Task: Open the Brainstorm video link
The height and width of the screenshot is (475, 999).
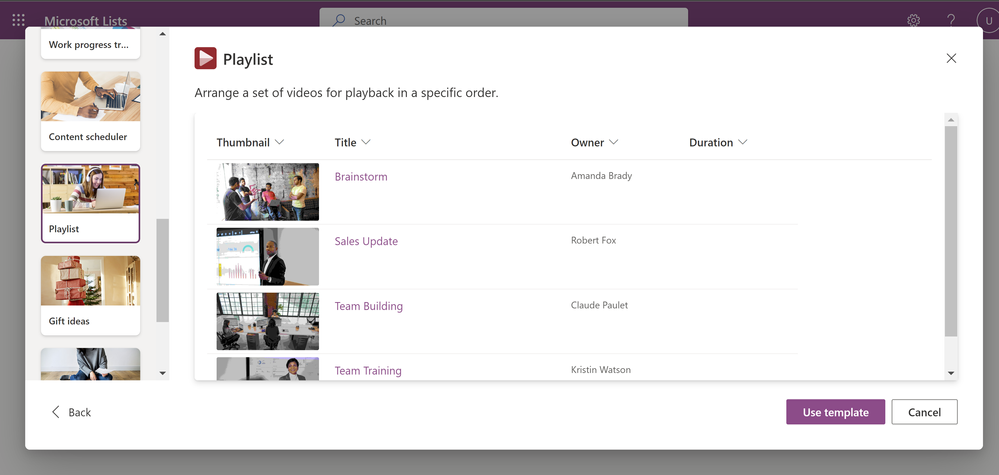Action: click(x=361, y=176)
